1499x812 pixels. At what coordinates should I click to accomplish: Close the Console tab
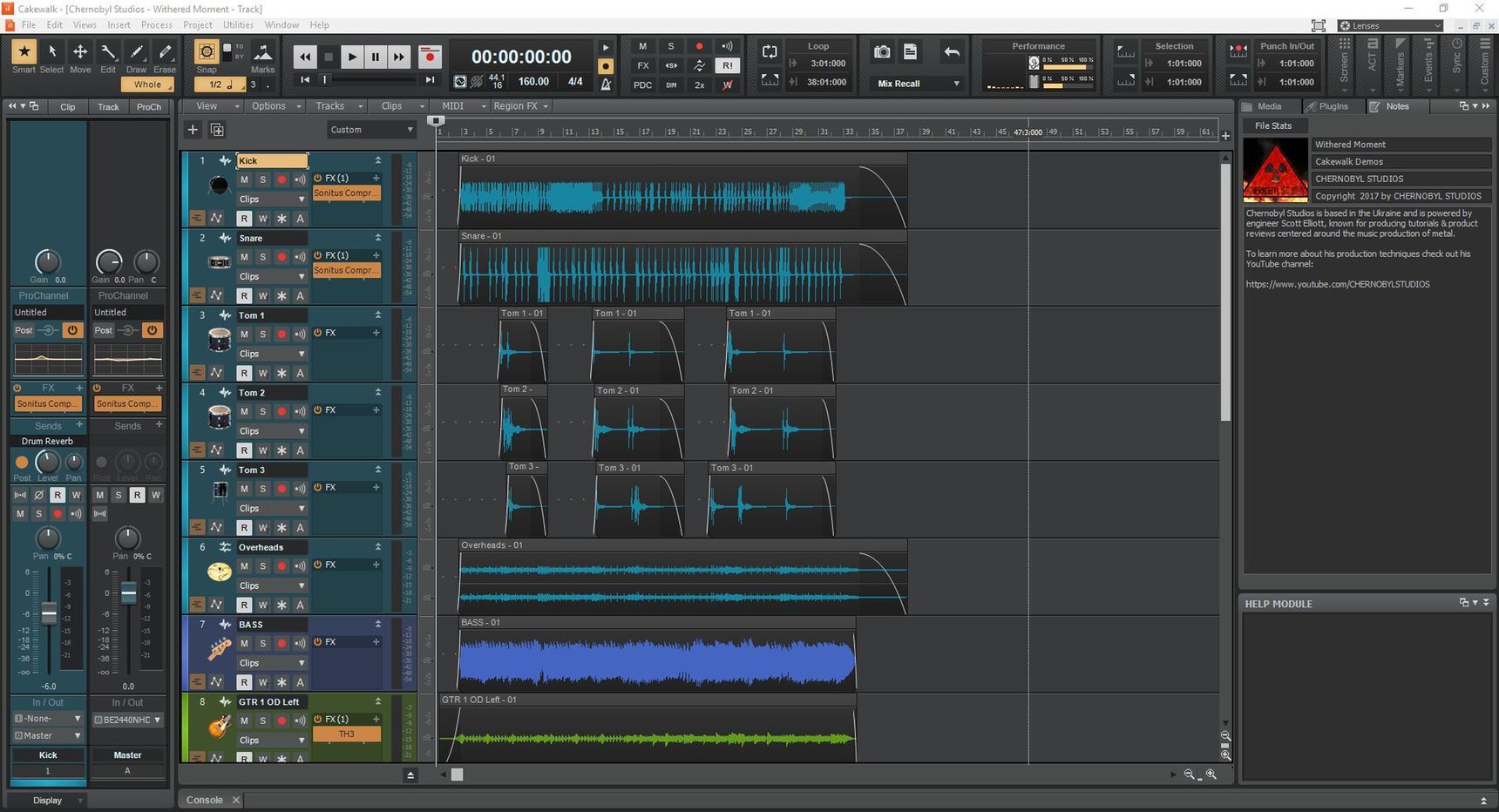point(235,800)
